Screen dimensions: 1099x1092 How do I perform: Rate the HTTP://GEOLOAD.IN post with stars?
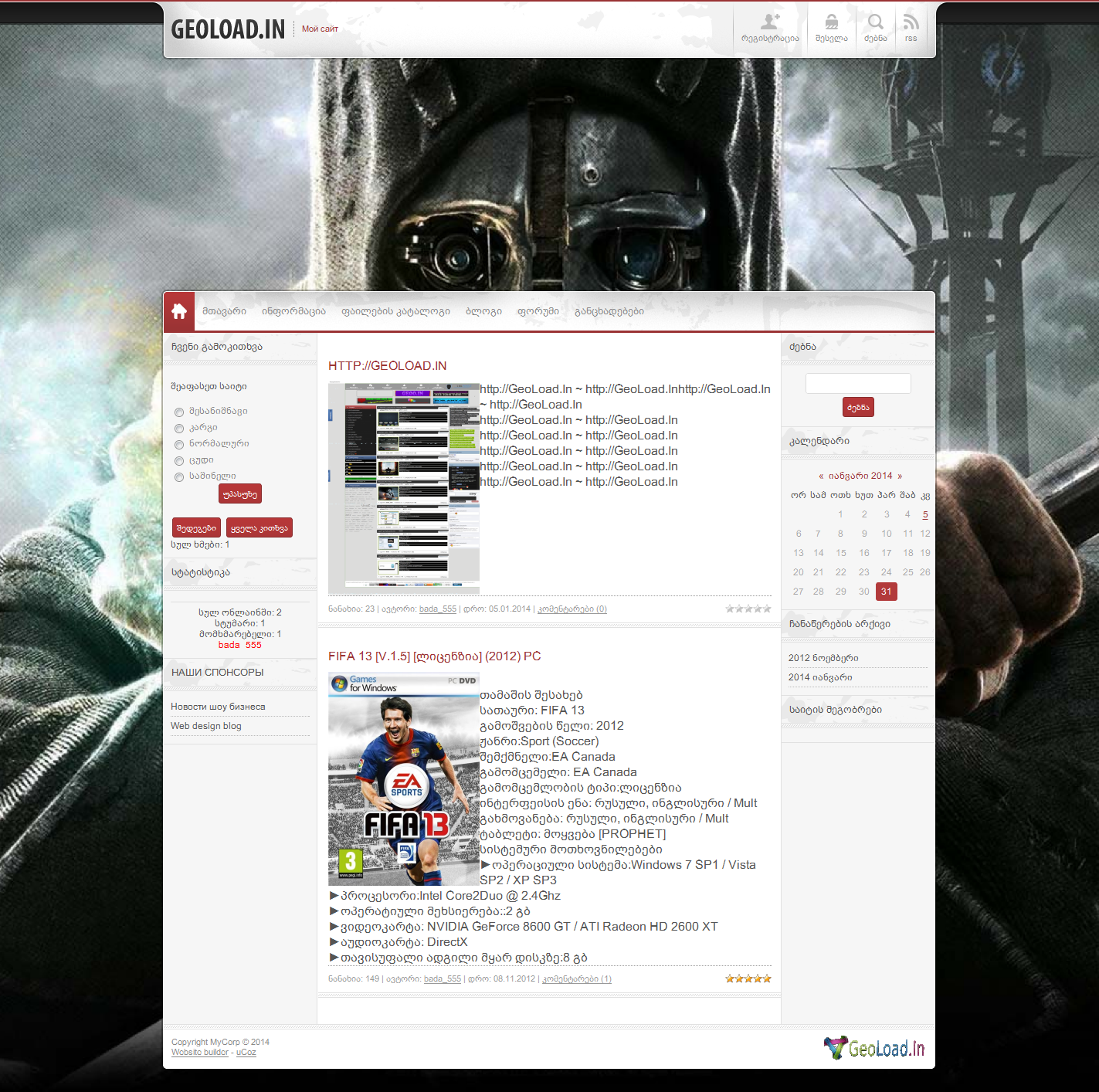point(748,609)
